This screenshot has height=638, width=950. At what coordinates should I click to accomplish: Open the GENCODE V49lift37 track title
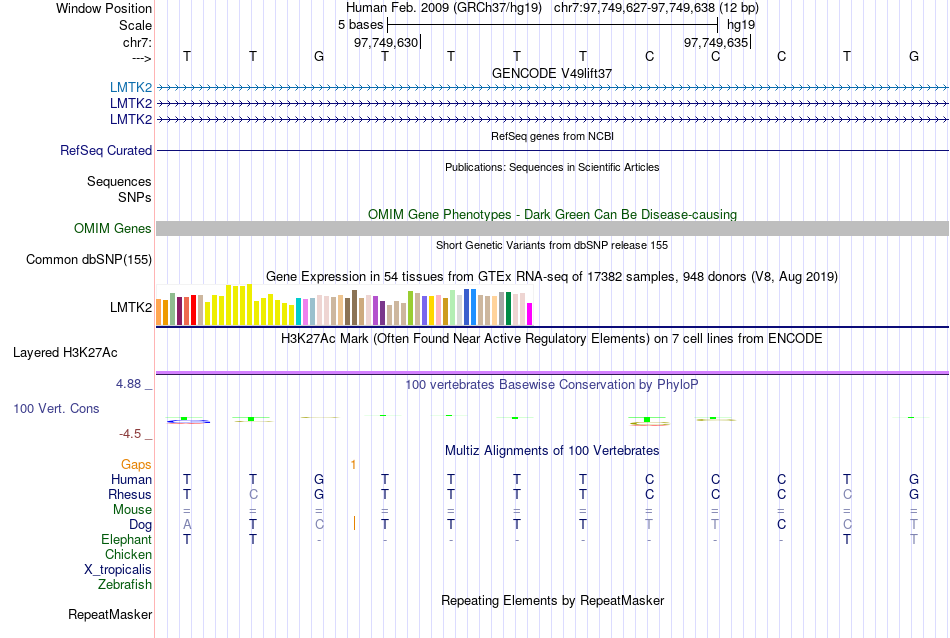pos(552,73)
